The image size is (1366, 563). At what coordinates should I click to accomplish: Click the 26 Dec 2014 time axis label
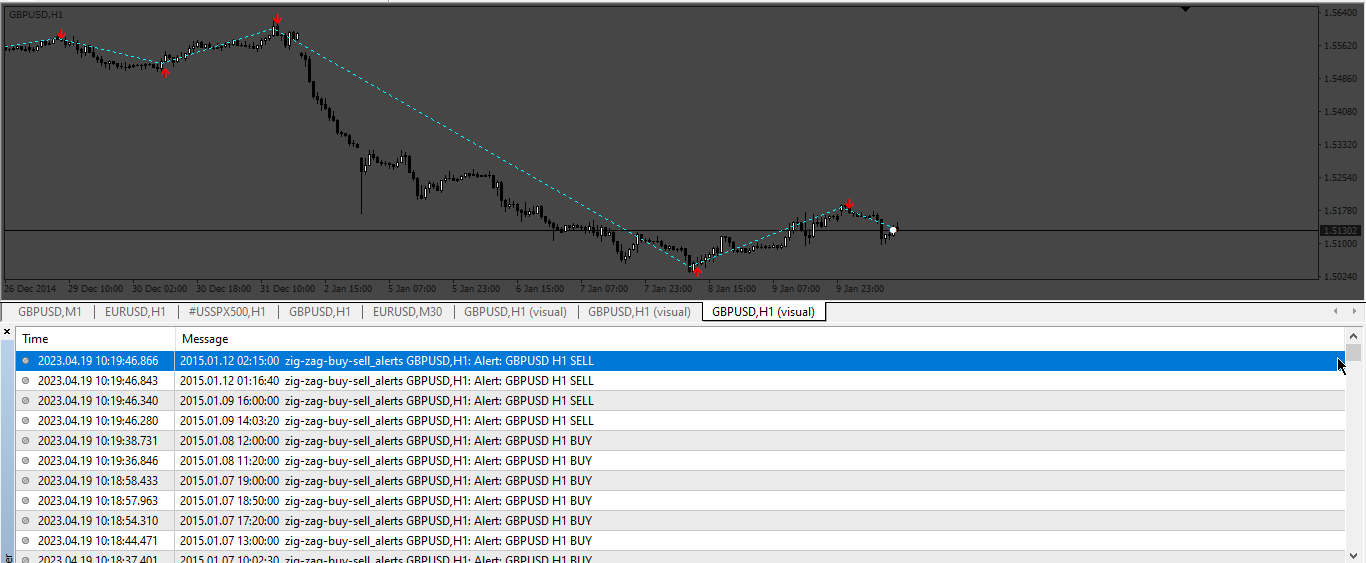[31, 288]
